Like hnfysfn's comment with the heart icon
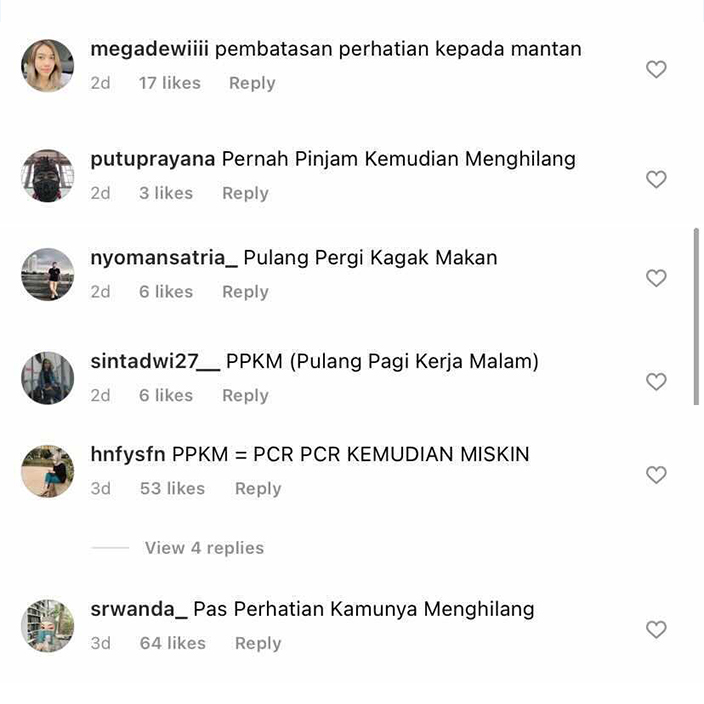Image resolution: width=704 pixels, height=704 pixels. click(x=656, y=475)
